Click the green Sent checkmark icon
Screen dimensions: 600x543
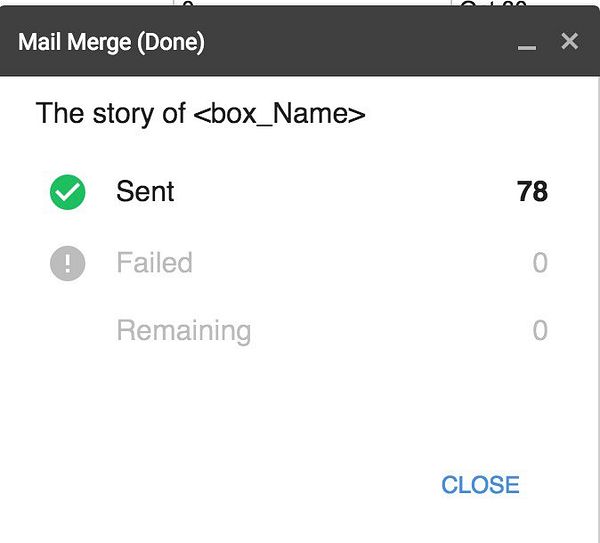point(67,193)
